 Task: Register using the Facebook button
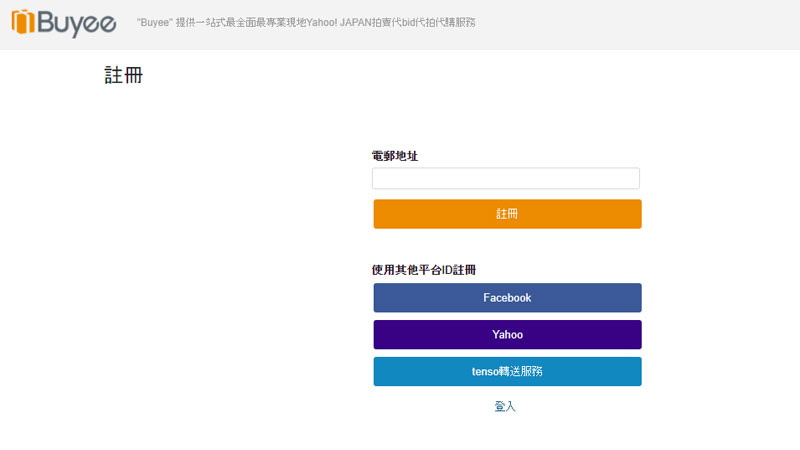pyautogui.click(x=507, y=298)
